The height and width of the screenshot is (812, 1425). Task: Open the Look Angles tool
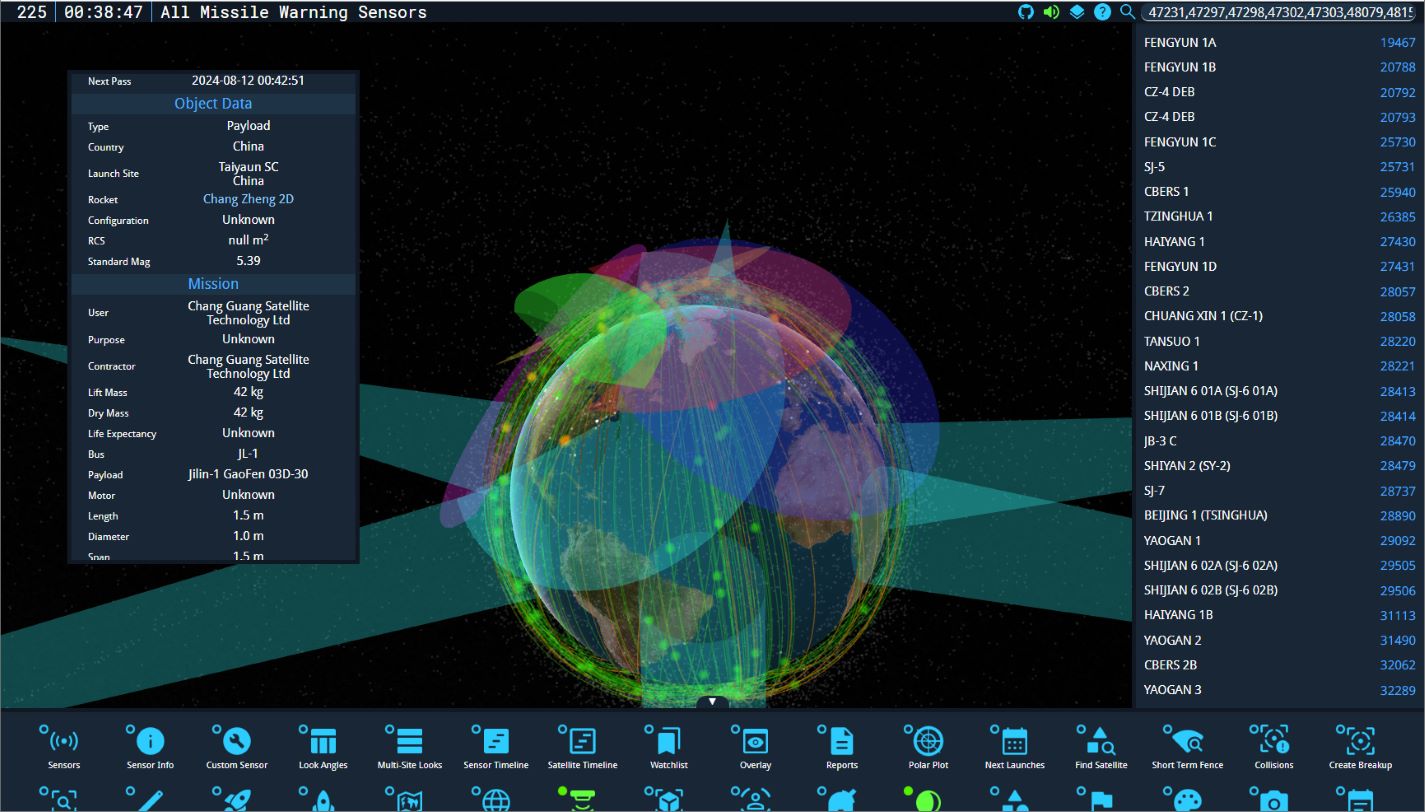(x=323, y=742)
